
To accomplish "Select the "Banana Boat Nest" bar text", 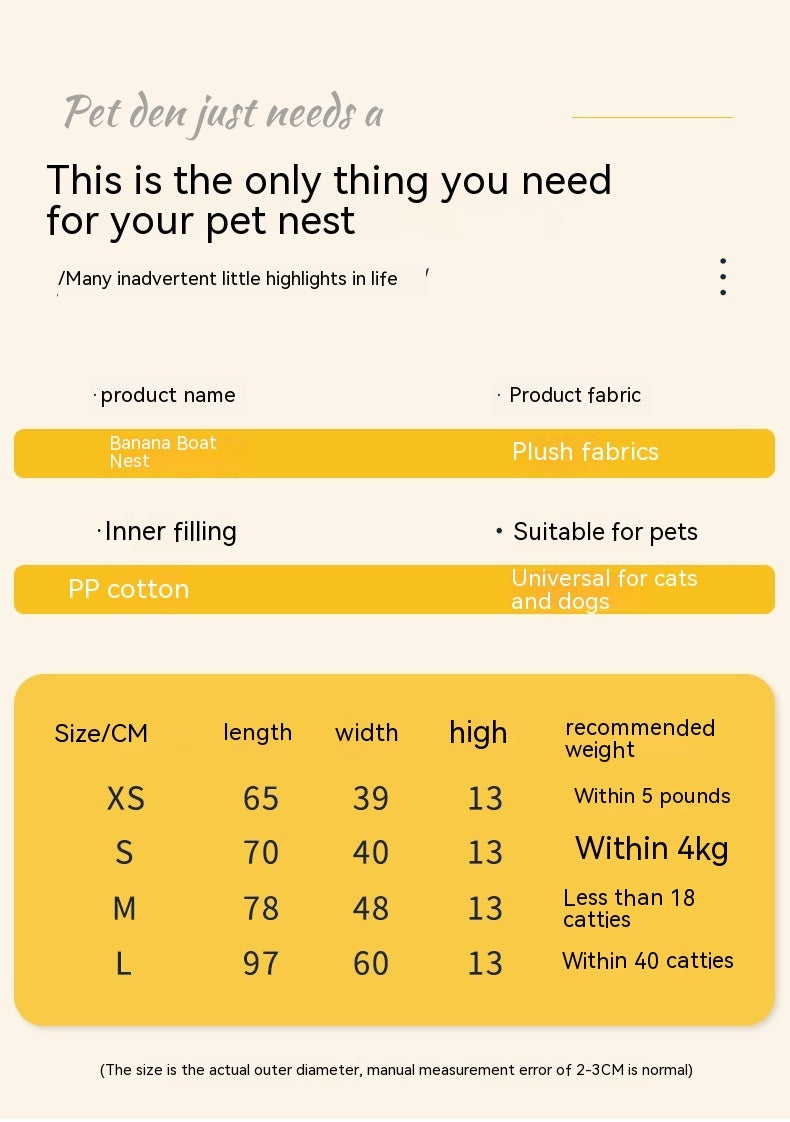I will coord(162,452).
